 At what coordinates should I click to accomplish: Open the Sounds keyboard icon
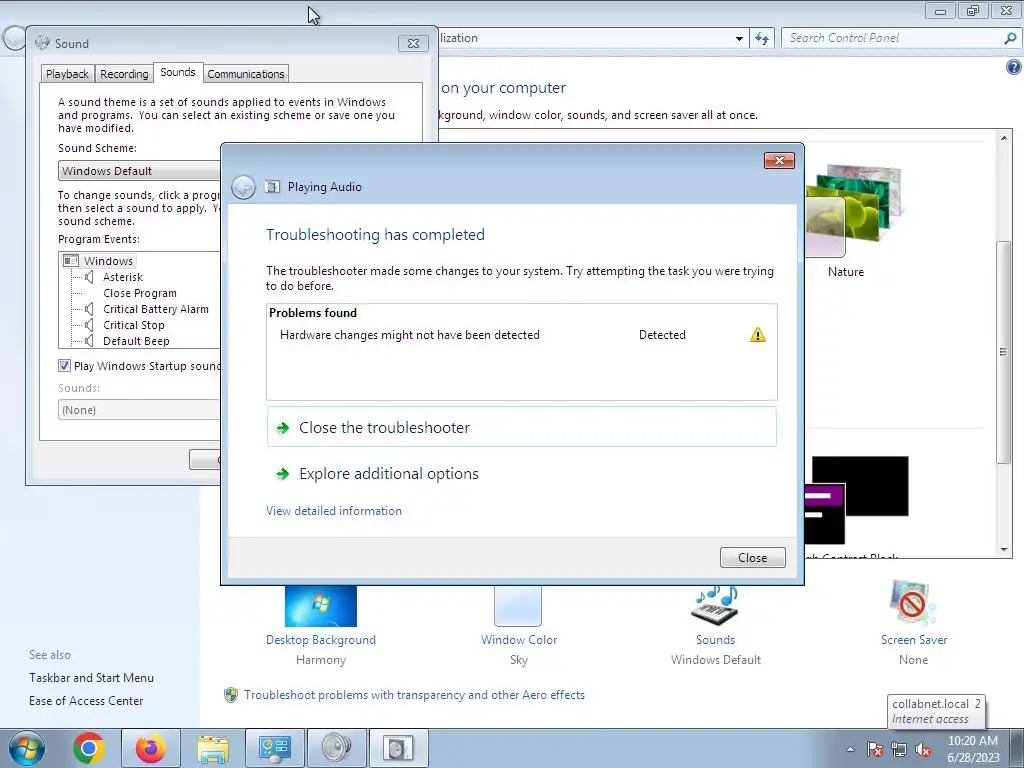click(715, 606)
